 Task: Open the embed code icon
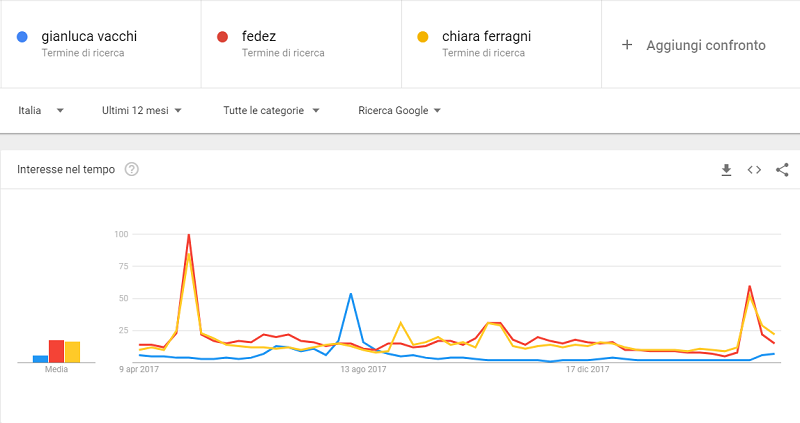(x=754, y=170)
